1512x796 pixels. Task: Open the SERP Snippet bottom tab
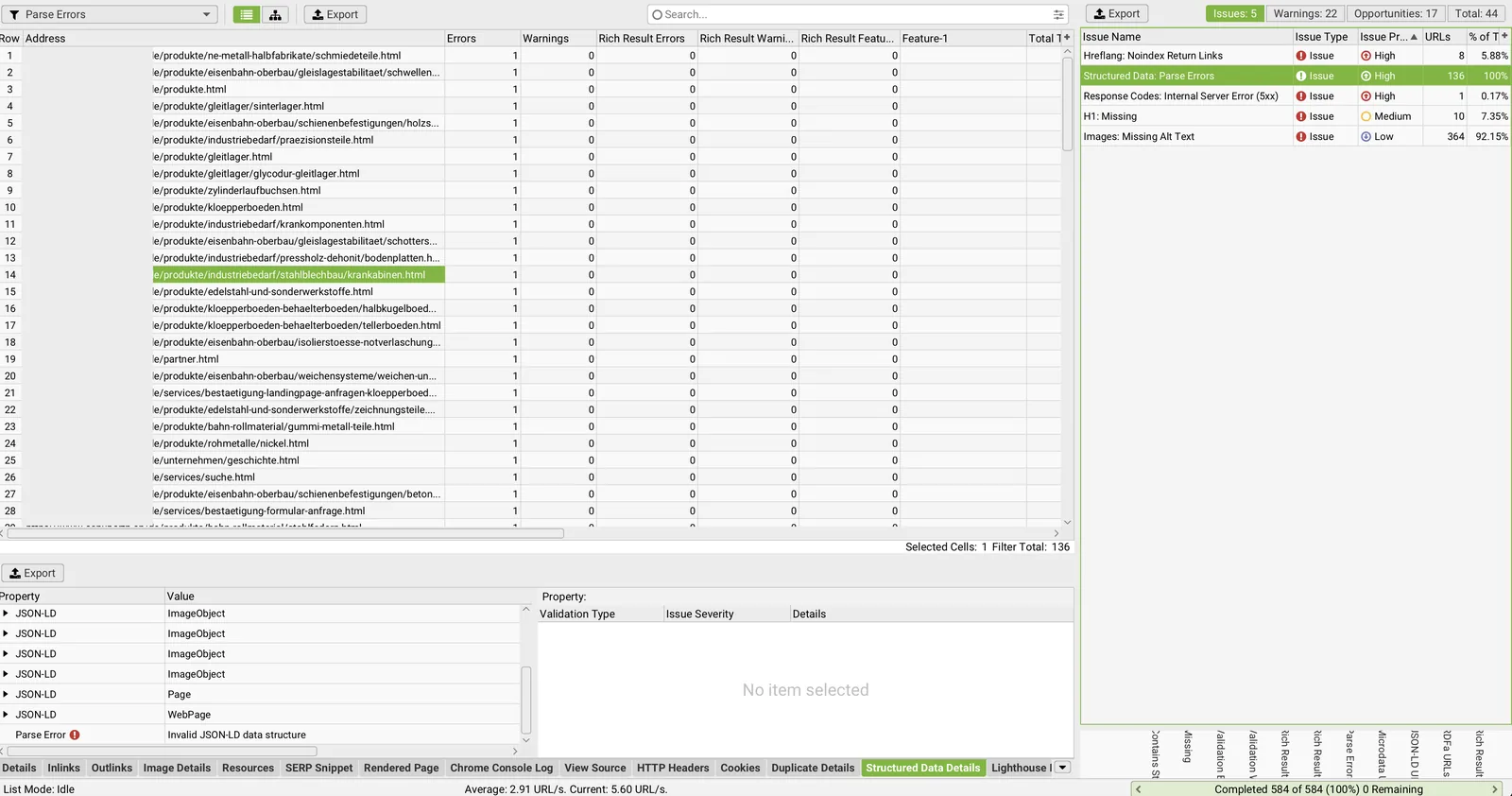click(x=318, y=768)
